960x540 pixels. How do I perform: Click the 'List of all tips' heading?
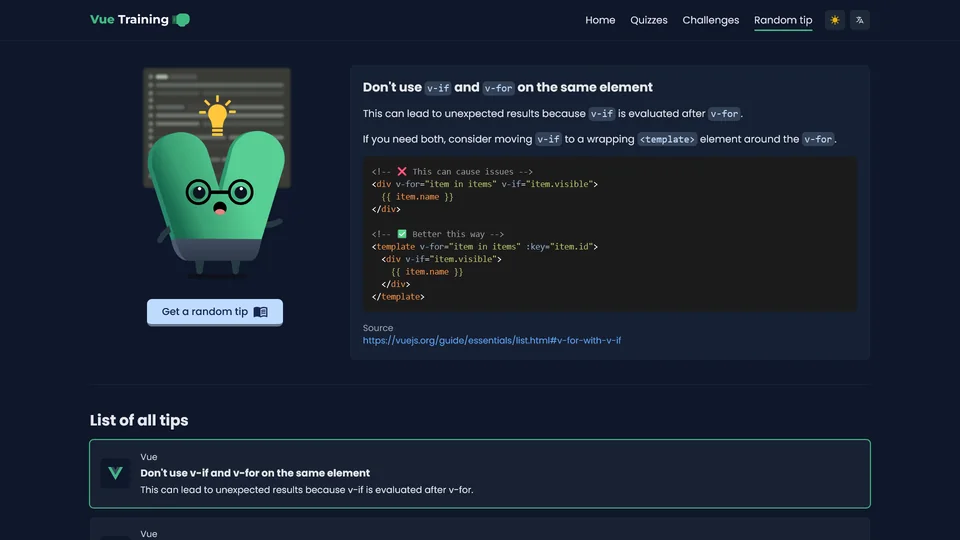tap(139, 420)
